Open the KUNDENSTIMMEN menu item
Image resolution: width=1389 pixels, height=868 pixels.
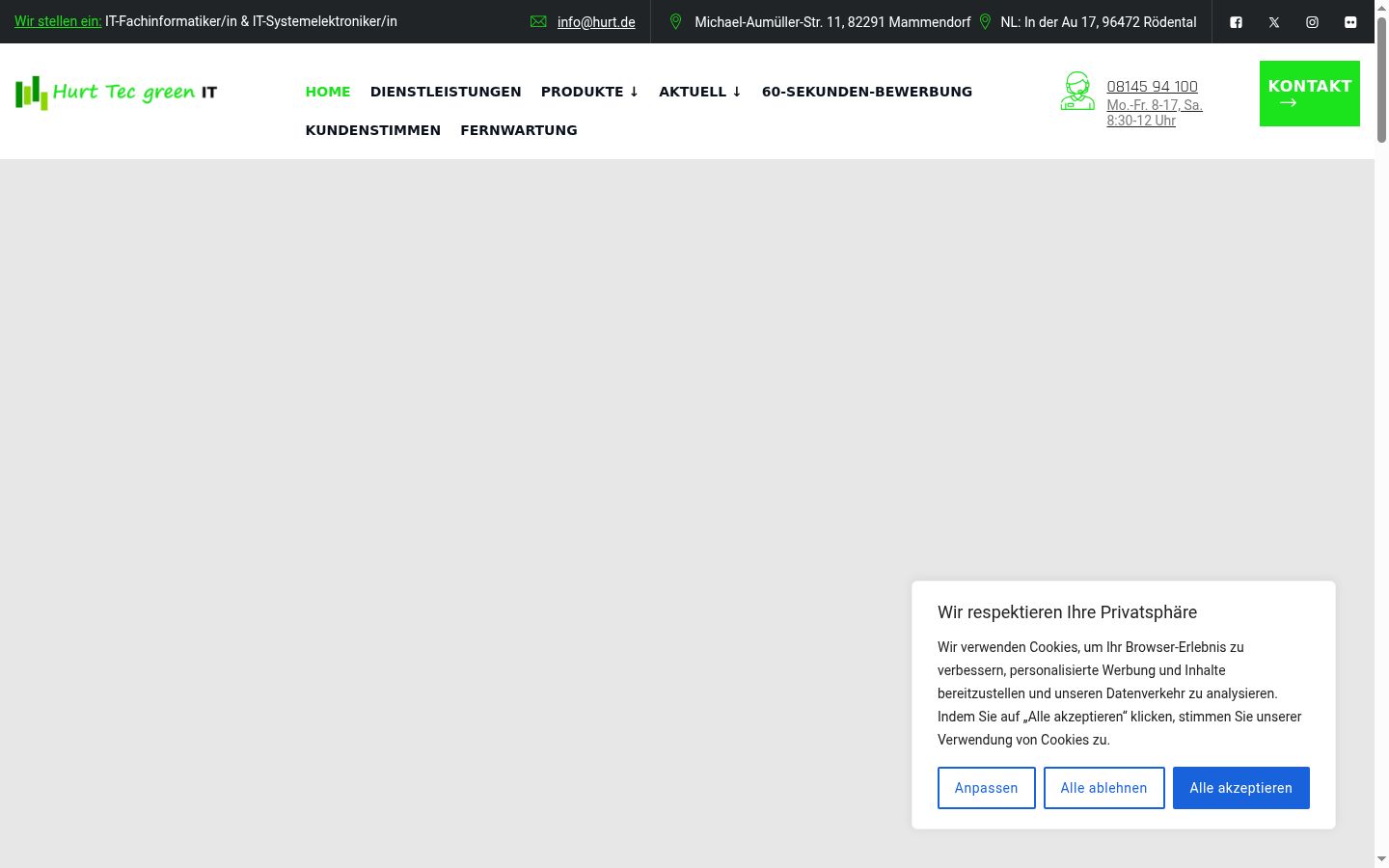(373, 130)
